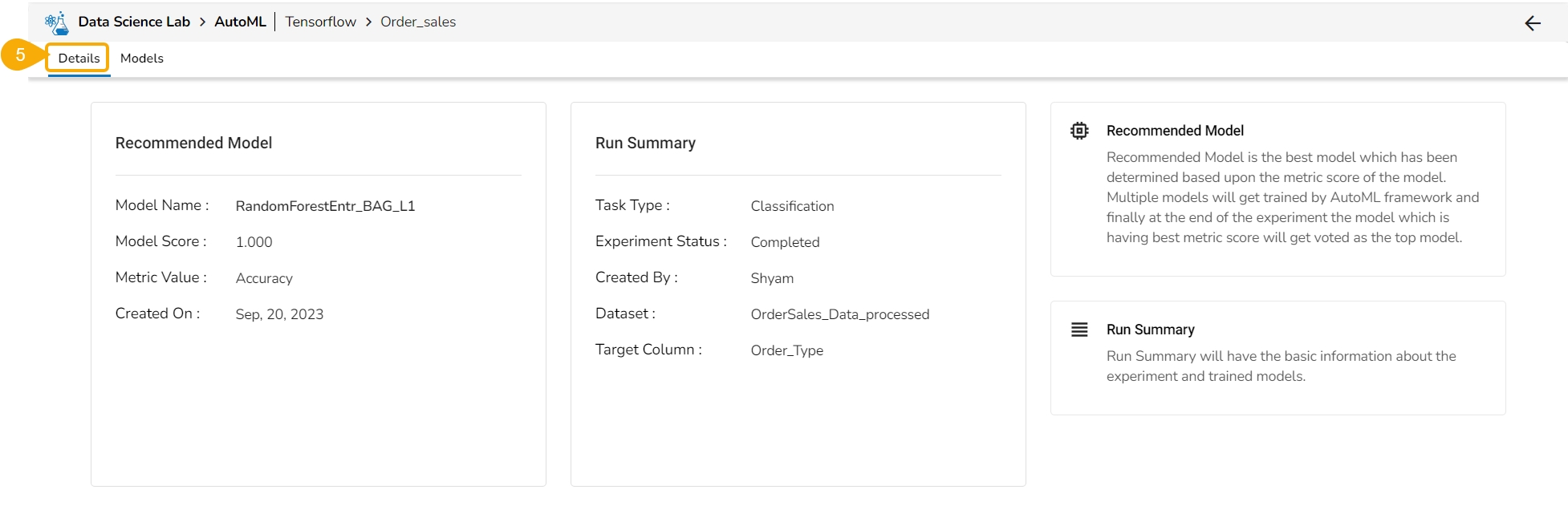The height and width of the screenshot is (526, 1568).
Task: Open the Details tab
Action: 79,58
